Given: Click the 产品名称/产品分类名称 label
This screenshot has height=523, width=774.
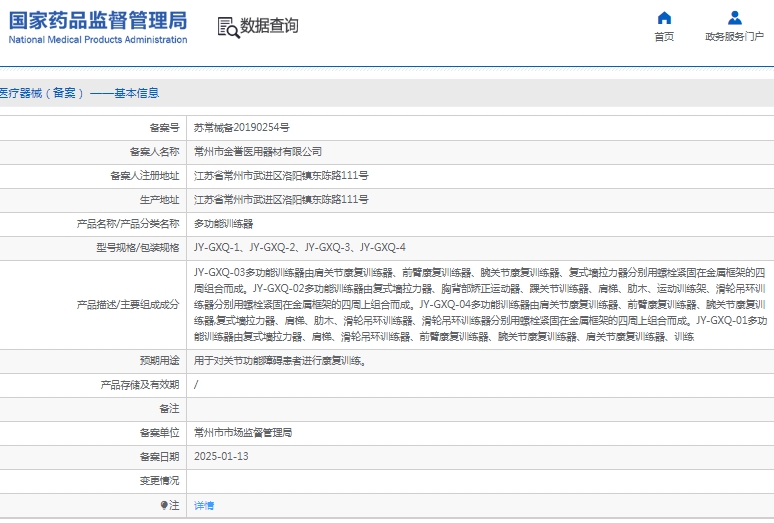Looking at the screenshot, I should [128, 224].
